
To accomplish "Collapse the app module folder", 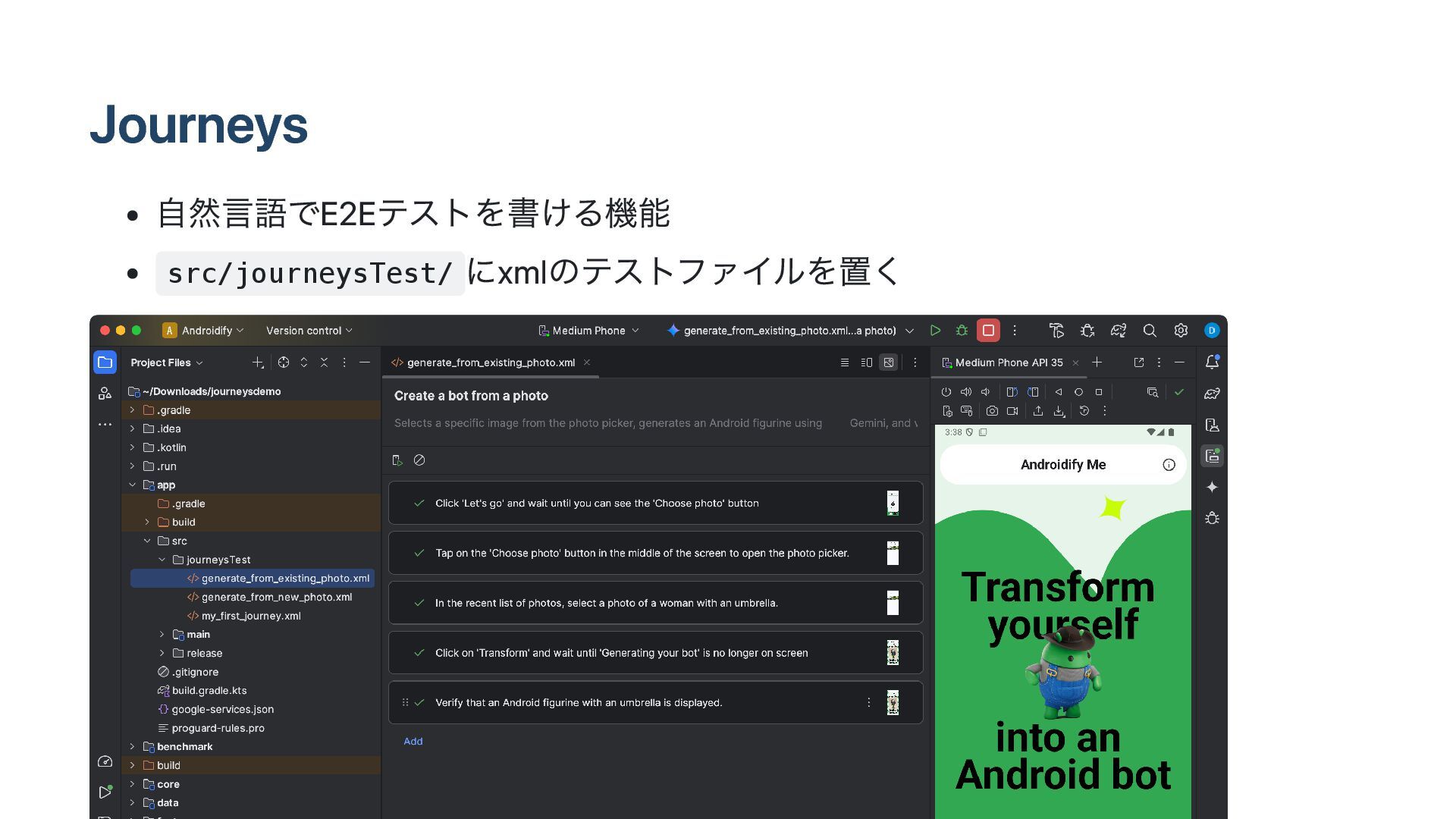I will click(132, 485).
